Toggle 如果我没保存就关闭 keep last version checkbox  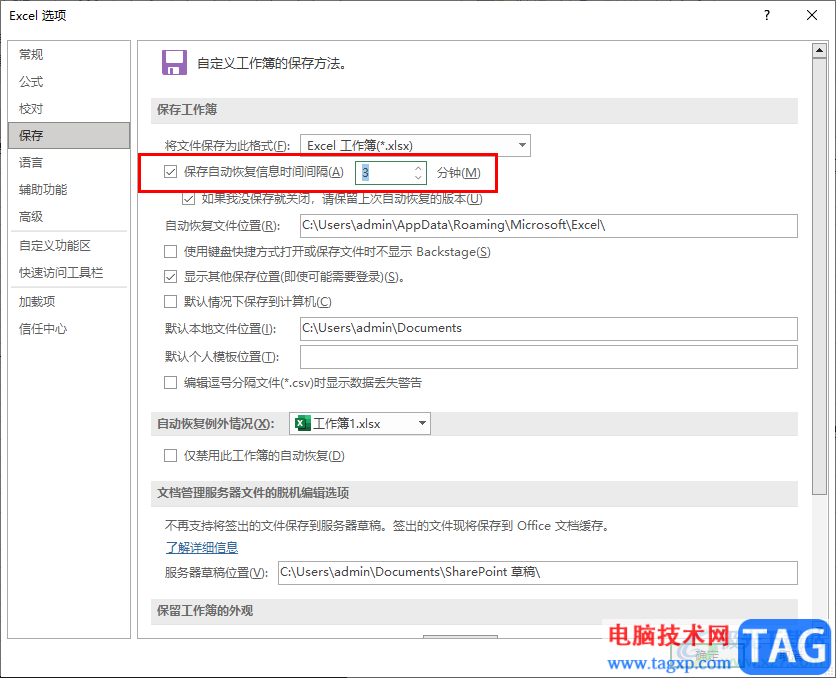188,199
